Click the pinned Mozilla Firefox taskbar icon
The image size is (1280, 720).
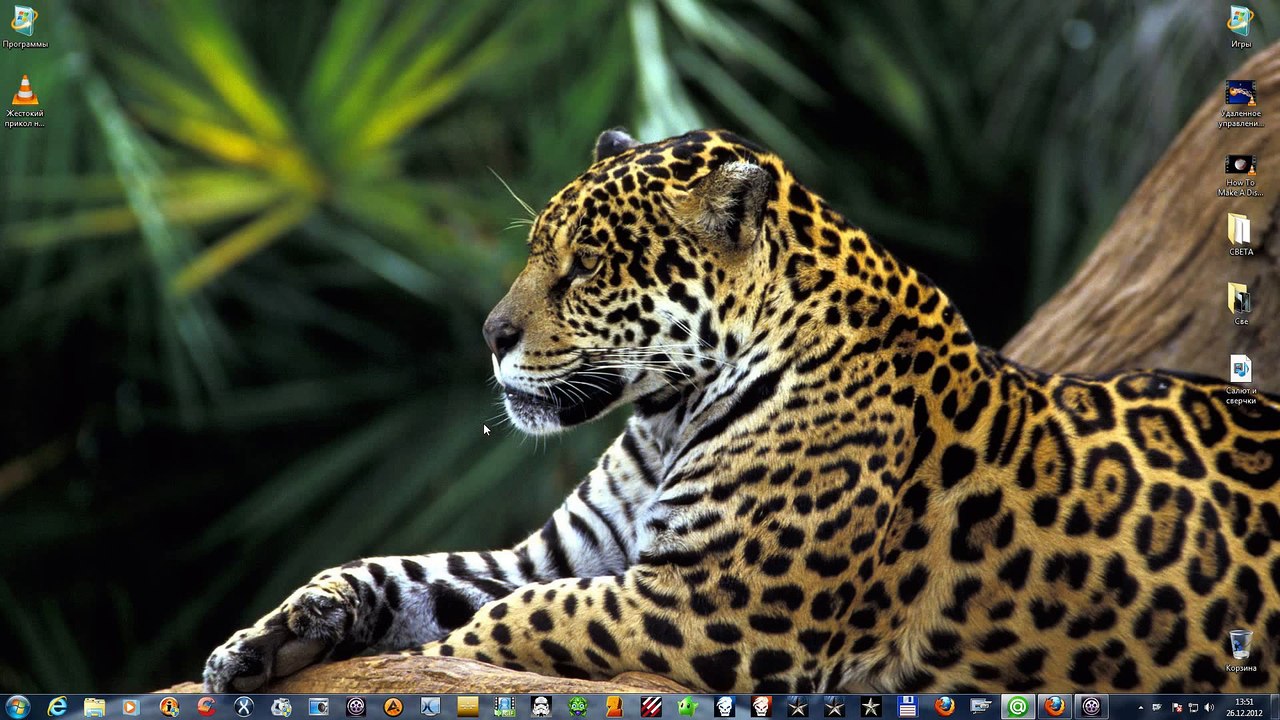pyautogui.click(x=944, y=707)
